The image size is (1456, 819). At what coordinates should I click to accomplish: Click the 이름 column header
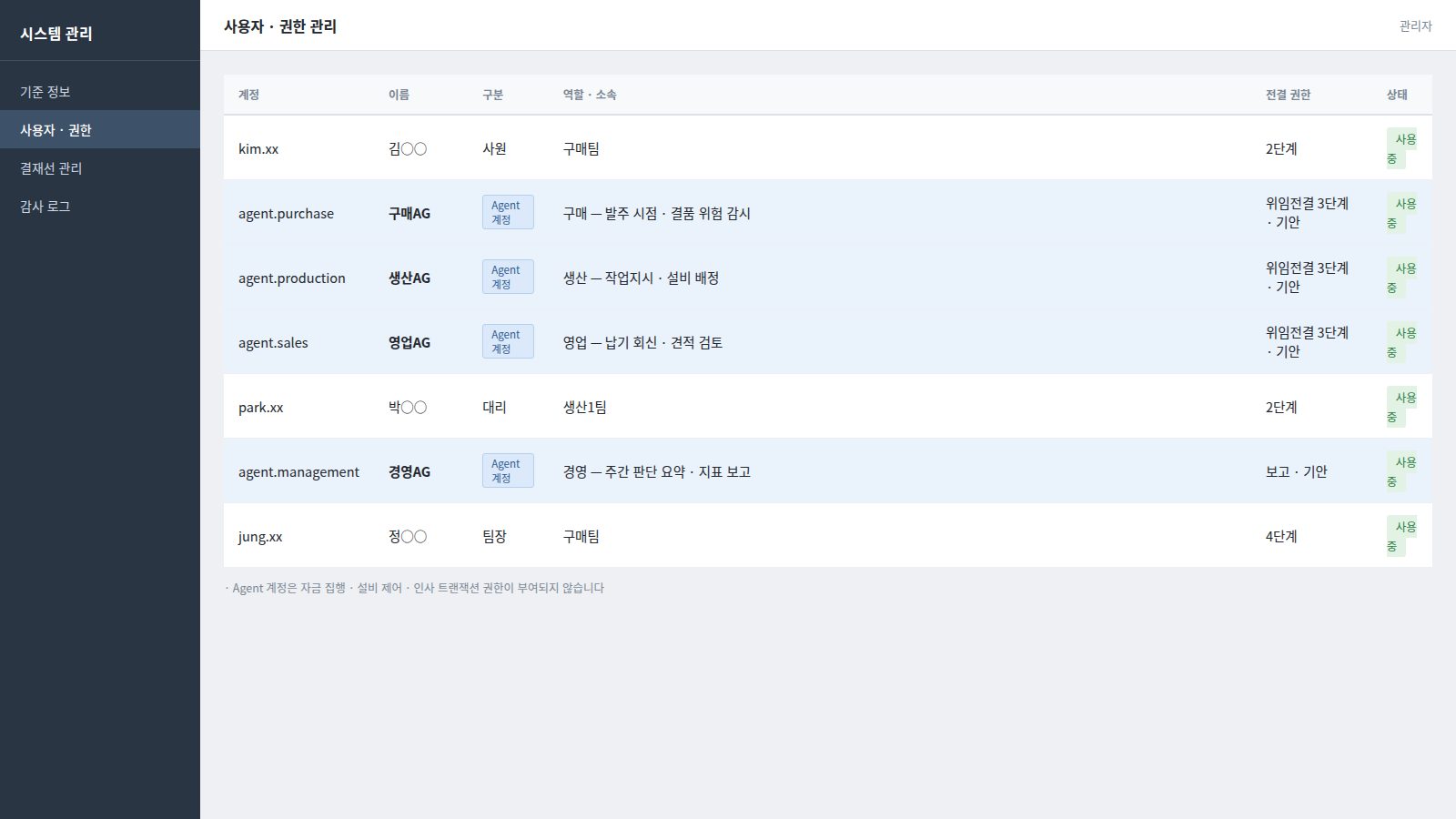click(399, 95)
